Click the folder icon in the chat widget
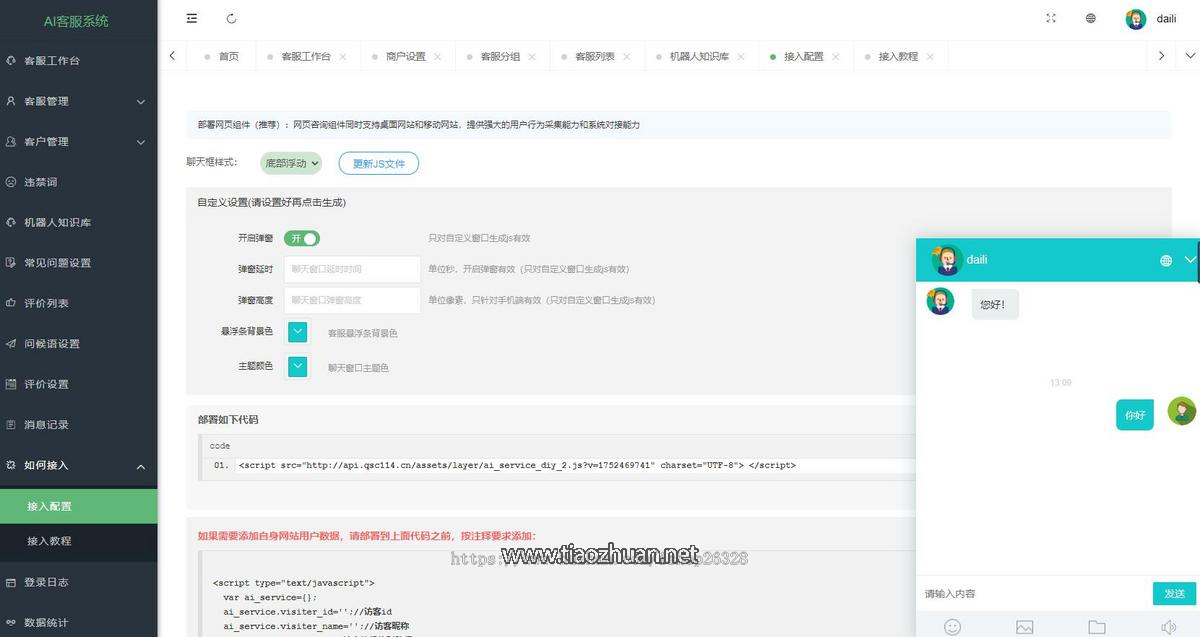The height and width of the screenshot is (637, 1200). point(1096,627)
